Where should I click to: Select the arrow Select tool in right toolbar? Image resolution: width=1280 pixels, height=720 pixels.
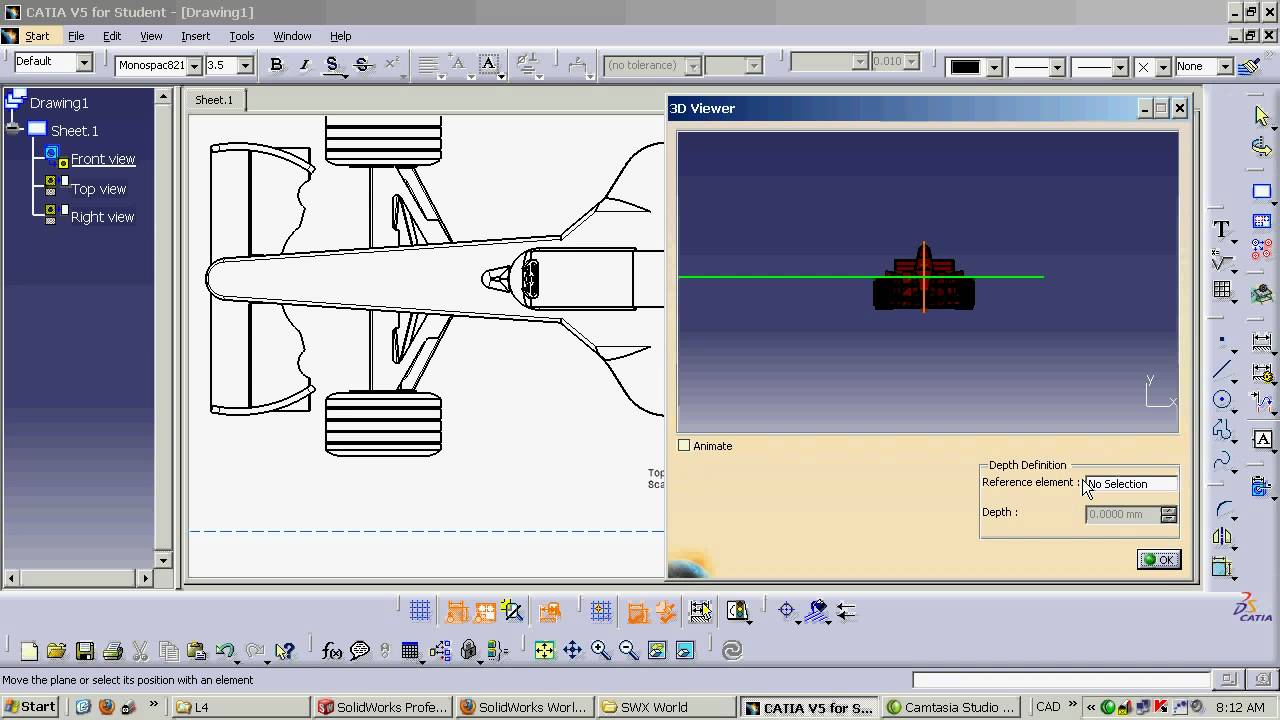(x=1262, y=117)
